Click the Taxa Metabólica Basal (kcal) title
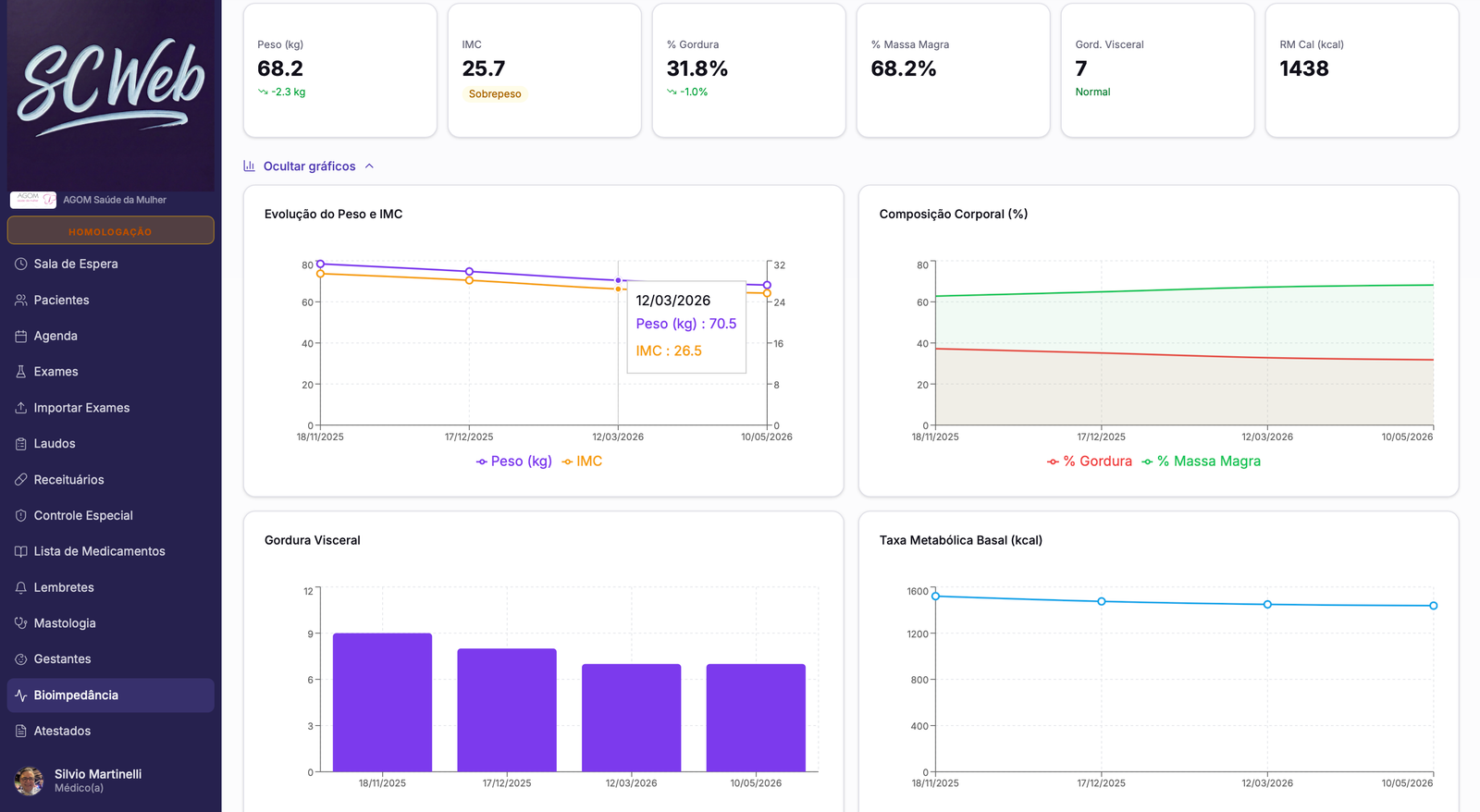This screenshot has height=812, width=1480. 961,541
